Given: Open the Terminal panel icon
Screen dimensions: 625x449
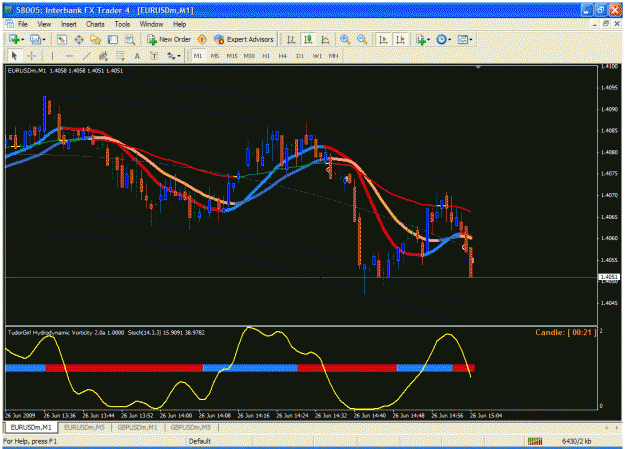Looking at the screenshot, I should click(x=113, y=39).
